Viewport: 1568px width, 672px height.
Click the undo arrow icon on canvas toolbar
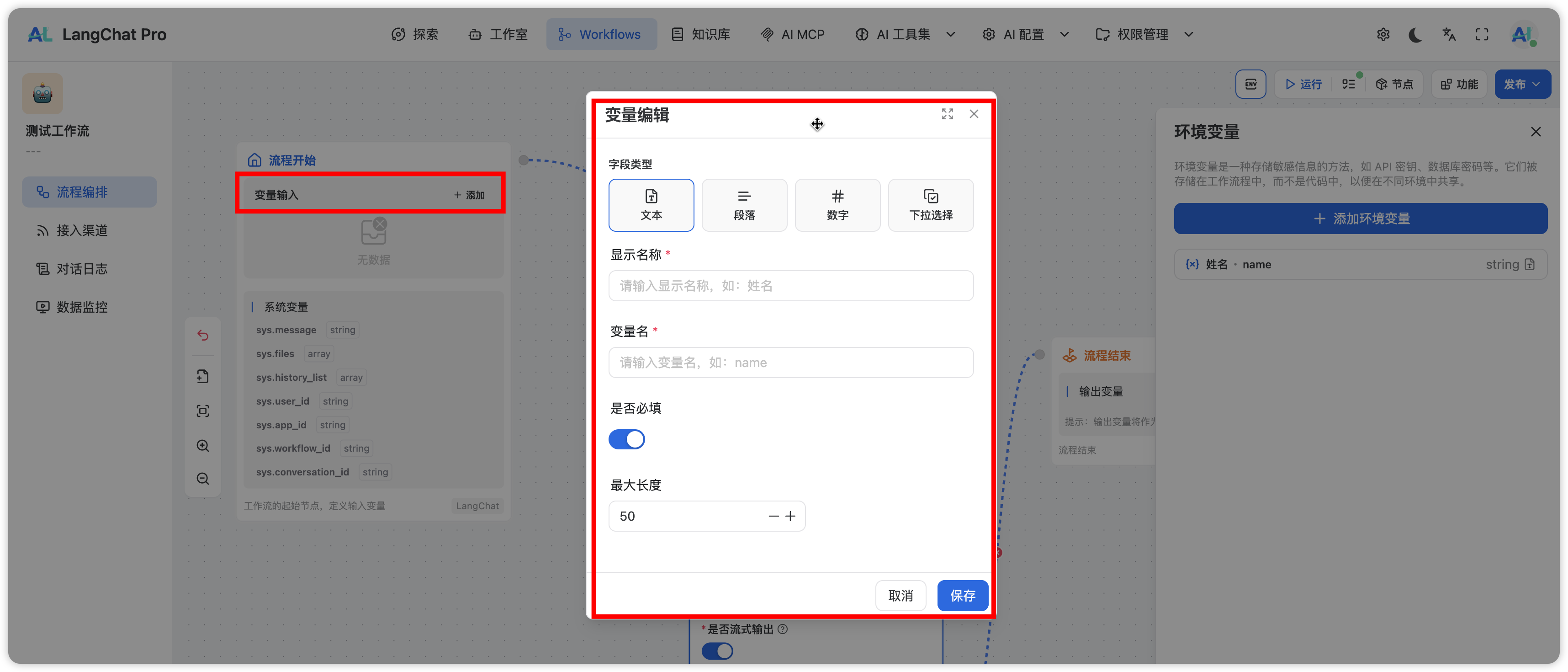click(x=203, y=335)
